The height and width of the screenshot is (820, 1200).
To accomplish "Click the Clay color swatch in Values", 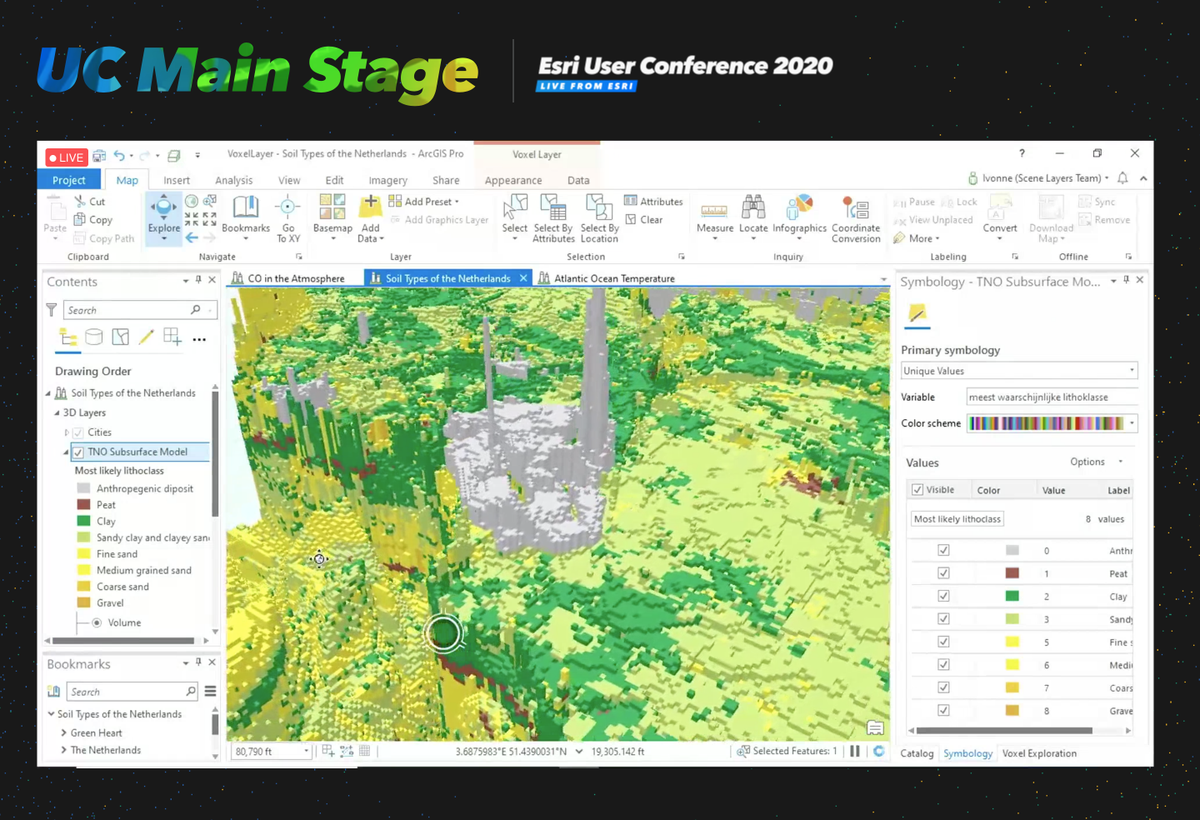I will coord(1012,597).
